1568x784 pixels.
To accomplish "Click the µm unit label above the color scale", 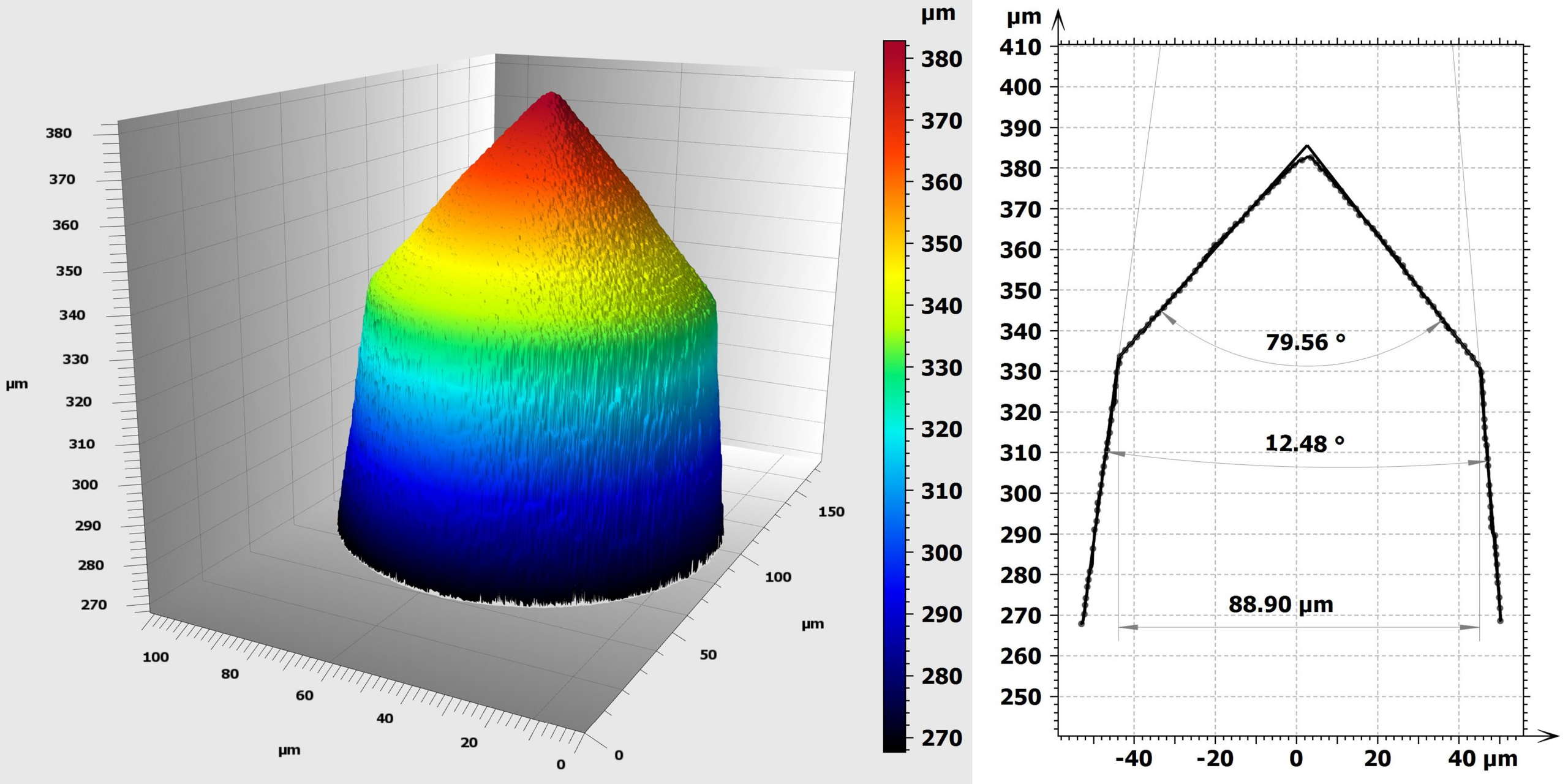I will (x=938, y=13).
